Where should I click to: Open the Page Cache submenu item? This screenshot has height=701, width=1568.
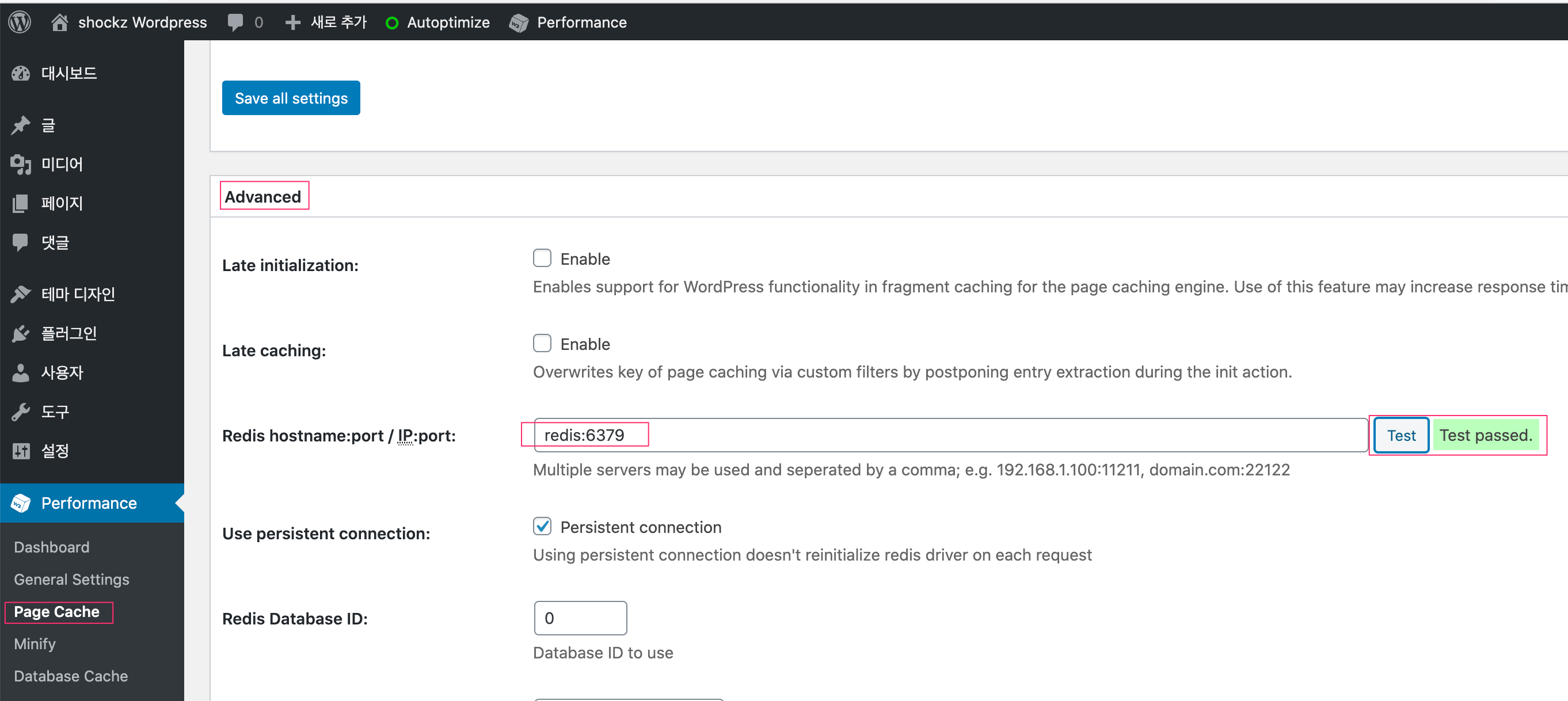pyautogui.click(x=56, y=612)
